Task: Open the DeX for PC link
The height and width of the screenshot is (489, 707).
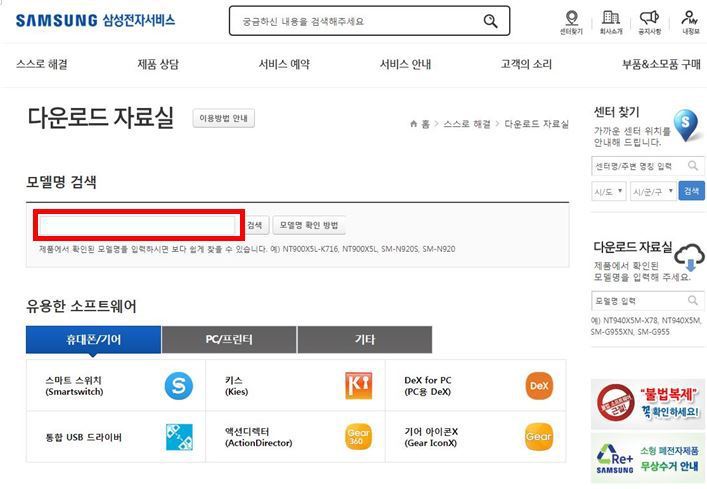Action: pyautogui.click(x=427, y=386)
